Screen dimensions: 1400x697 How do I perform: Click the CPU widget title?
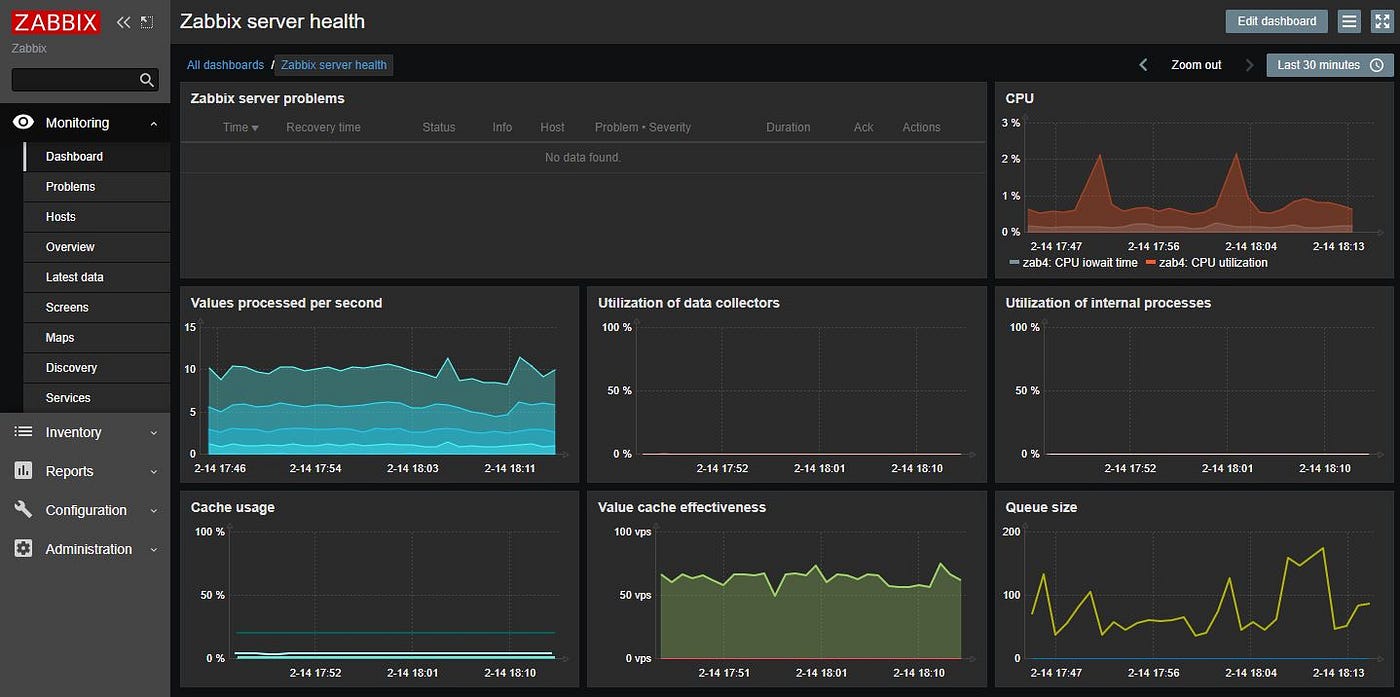(x=1020, y=98)
